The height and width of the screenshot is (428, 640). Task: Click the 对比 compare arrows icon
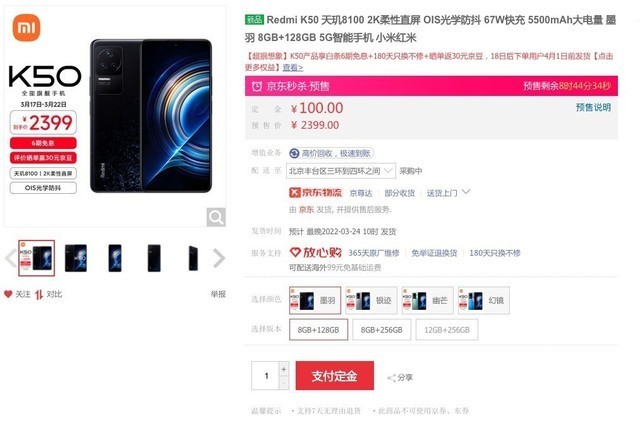click(x=39, y=295)
